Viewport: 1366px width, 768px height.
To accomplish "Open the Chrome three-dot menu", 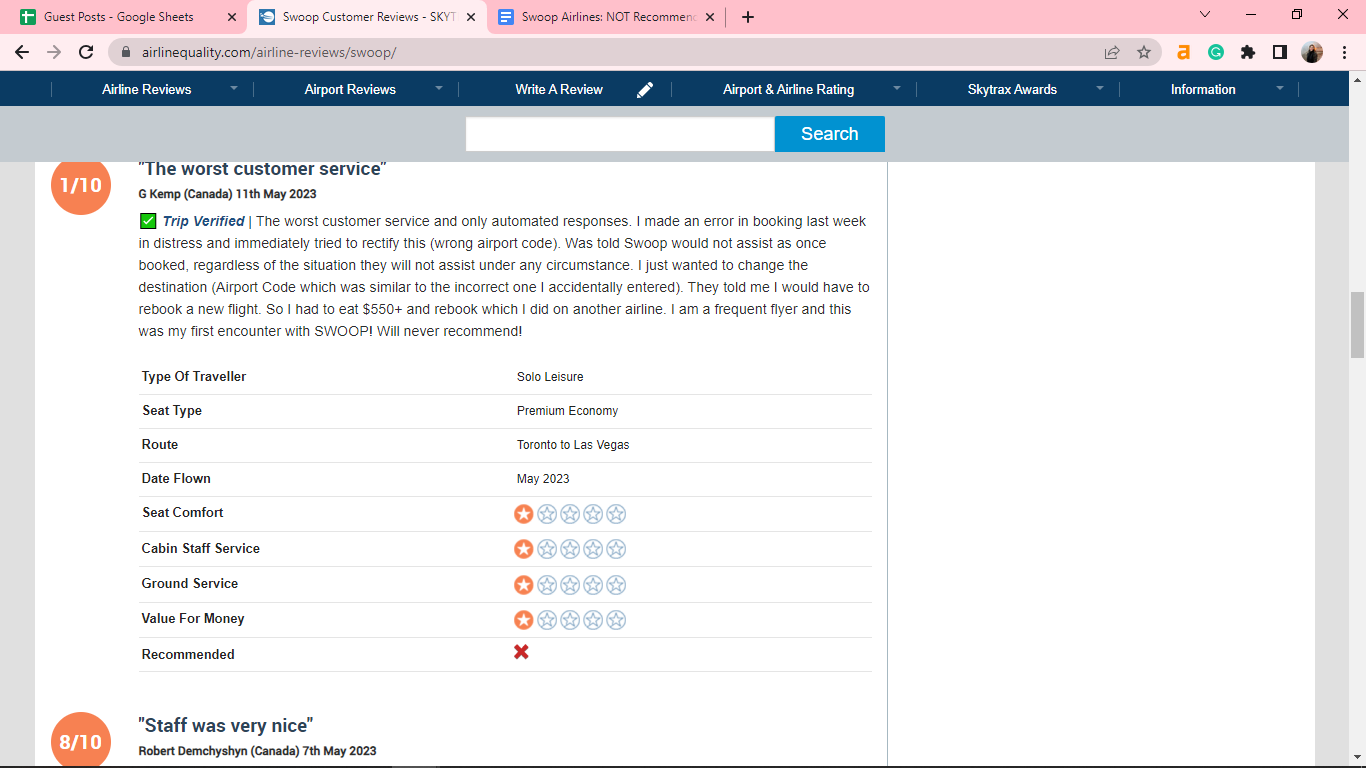I will point(1343,52).
